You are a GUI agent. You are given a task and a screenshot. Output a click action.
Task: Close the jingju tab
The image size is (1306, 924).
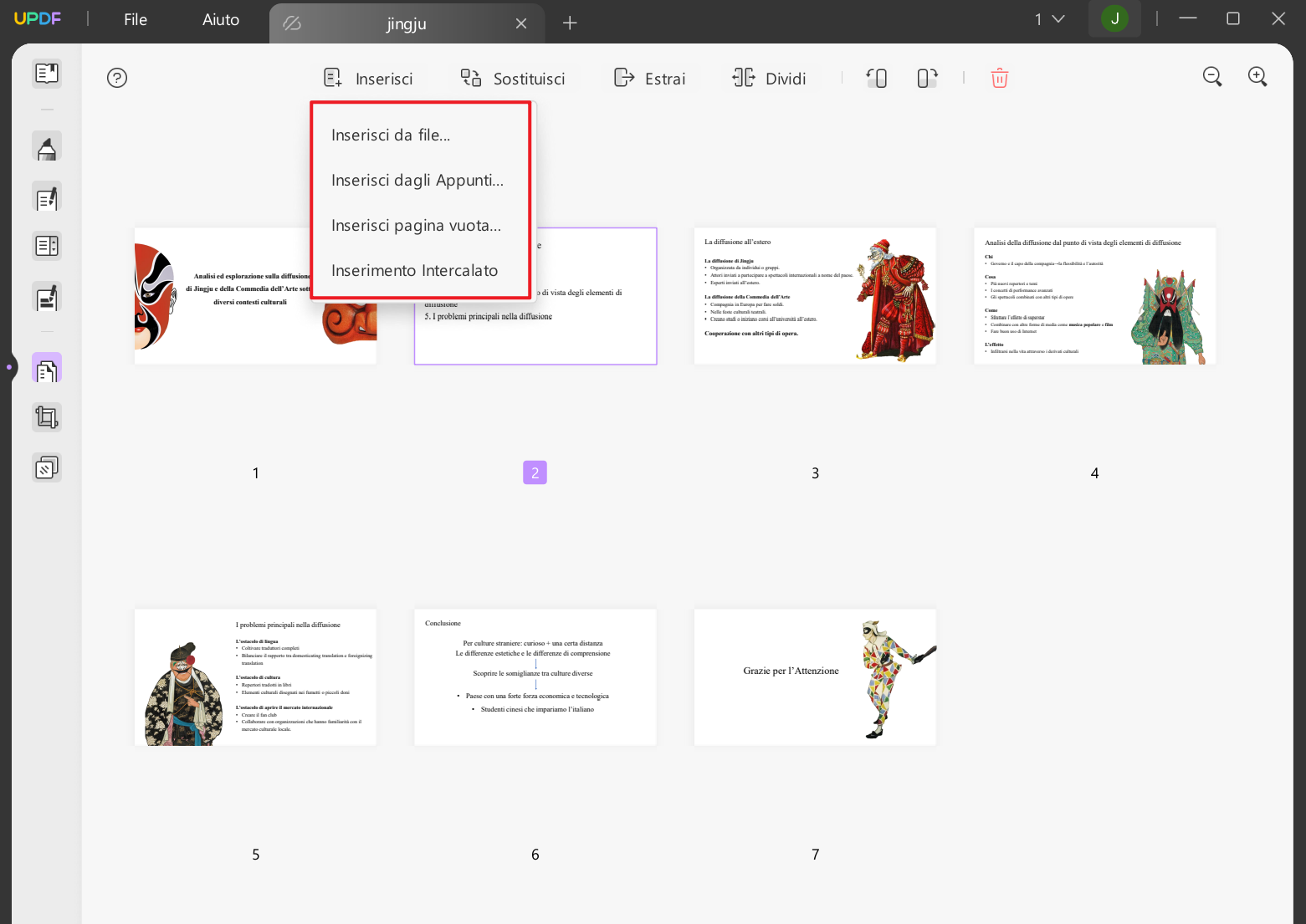coord(521,23)
